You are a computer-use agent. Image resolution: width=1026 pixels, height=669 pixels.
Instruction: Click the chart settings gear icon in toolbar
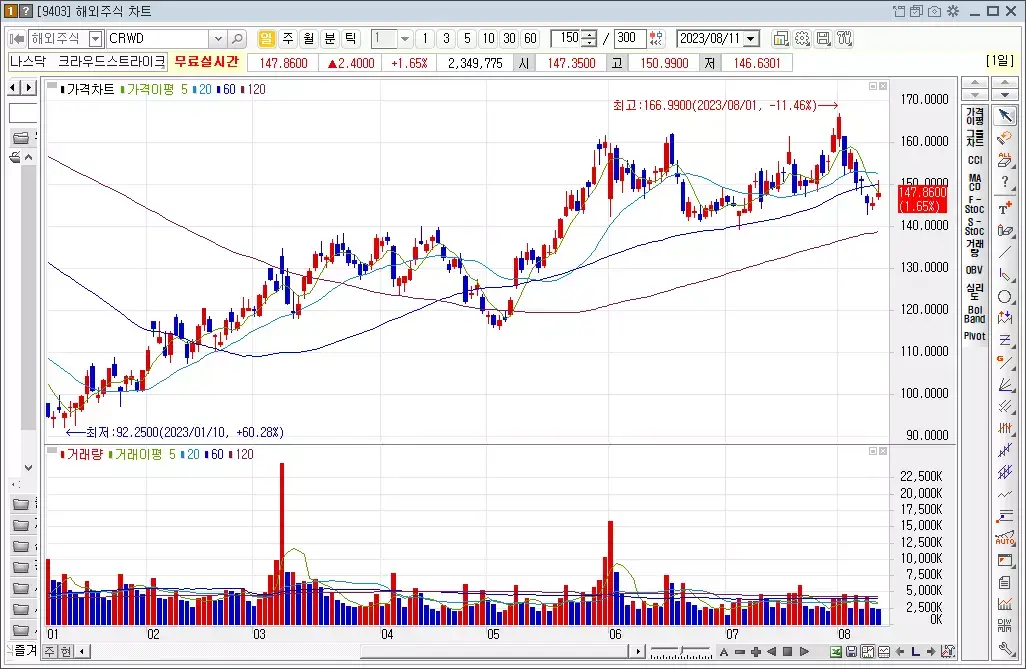[x=802, y=39]
